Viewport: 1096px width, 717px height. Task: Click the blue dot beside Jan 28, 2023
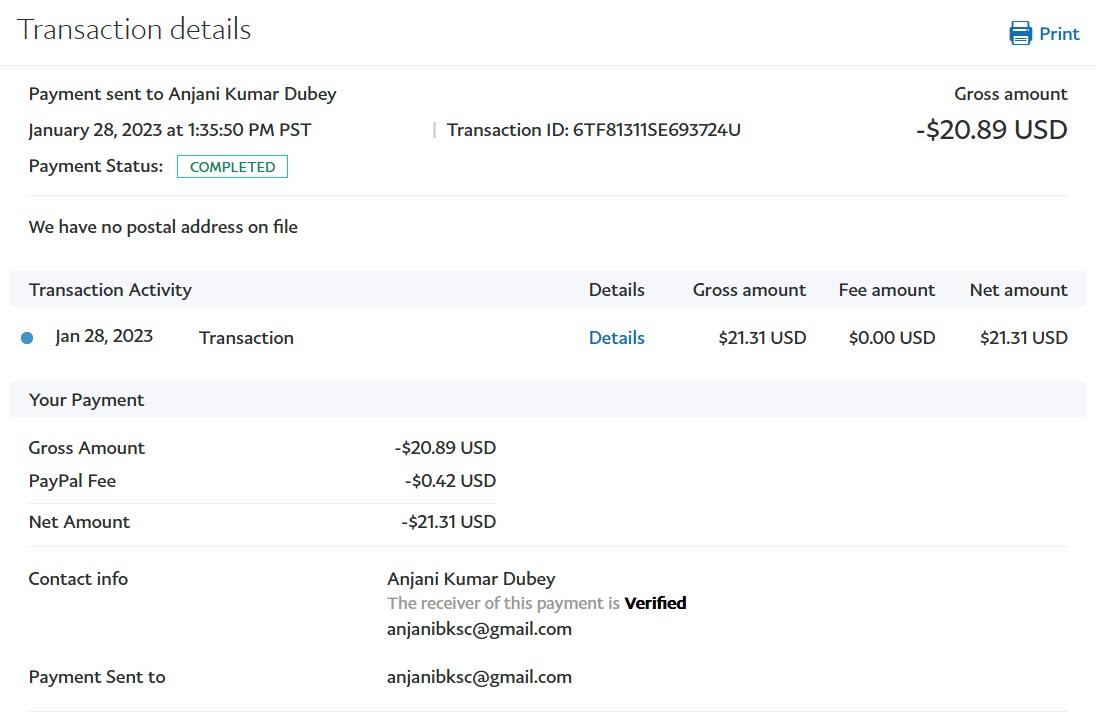click(27, 338)
